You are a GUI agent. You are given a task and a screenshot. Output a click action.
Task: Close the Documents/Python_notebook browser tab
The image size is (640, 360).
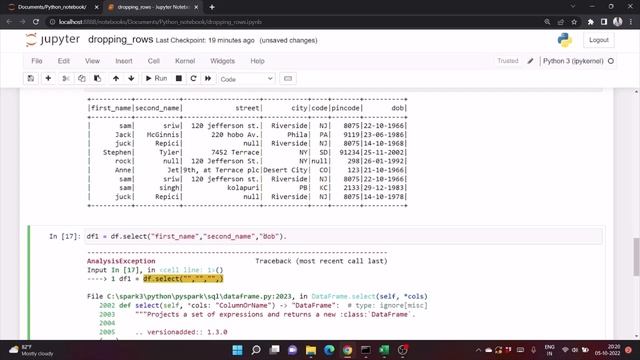(x=97, y=7)
